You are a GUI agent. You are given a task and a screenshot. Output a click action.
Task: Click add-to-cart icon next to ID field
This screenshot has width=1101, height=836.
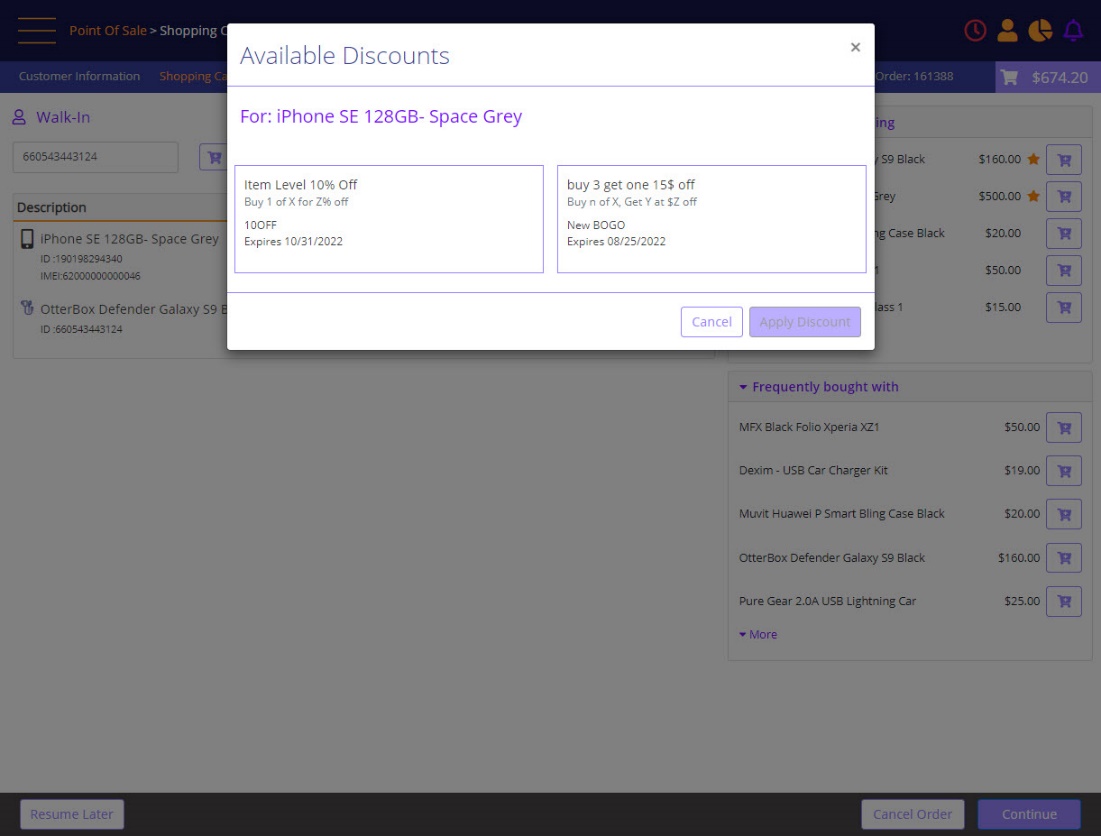coord(213,157)
